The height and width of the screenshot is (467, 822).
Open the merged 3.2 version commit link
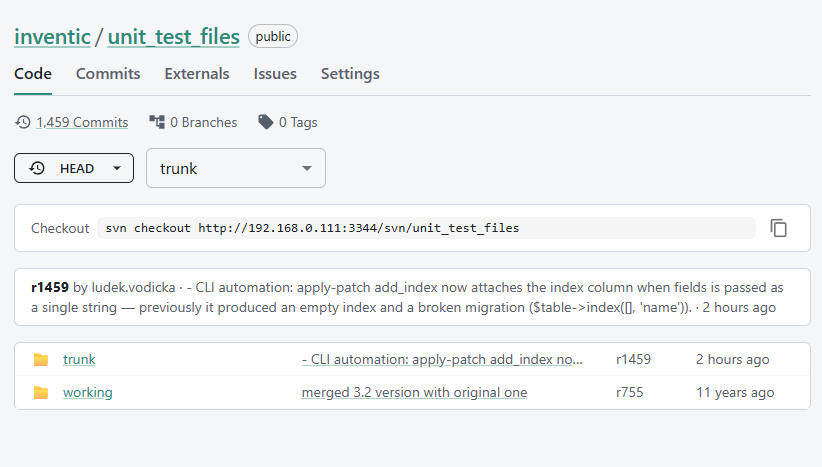tap(414, 393)
